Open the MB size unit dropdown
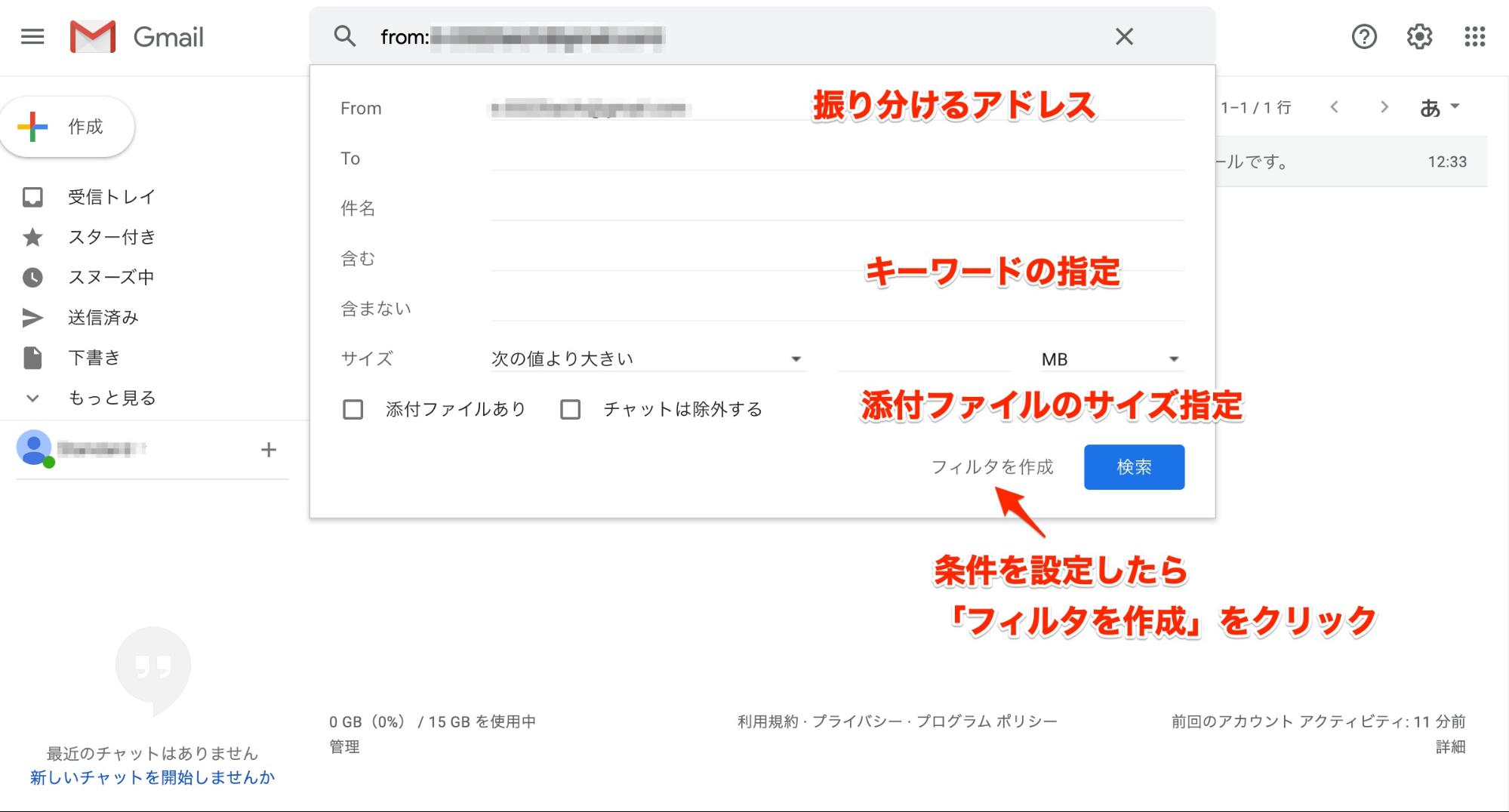 pos(1109,359)
